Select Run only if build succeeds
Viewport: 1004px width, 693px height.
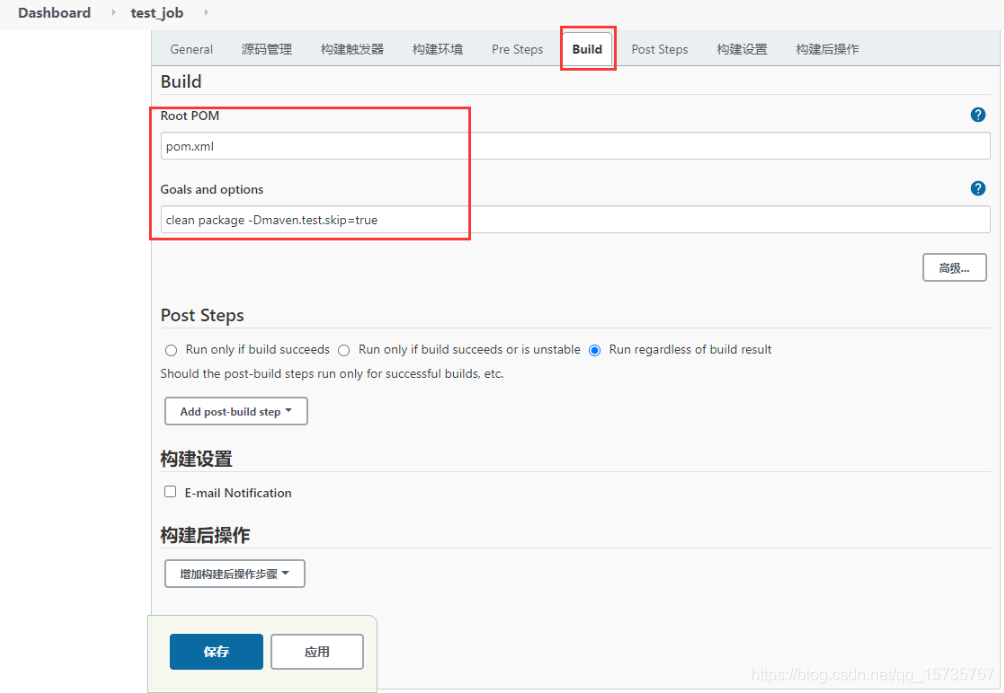(x=171, y=350)
